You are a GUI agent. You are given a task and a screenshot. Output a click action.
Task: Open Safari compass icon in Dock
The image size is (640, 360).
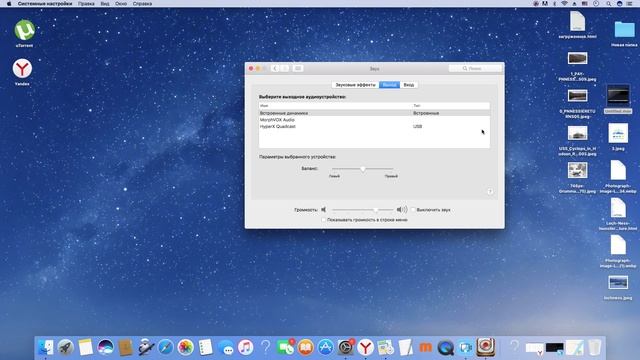(x=165, y=347)
